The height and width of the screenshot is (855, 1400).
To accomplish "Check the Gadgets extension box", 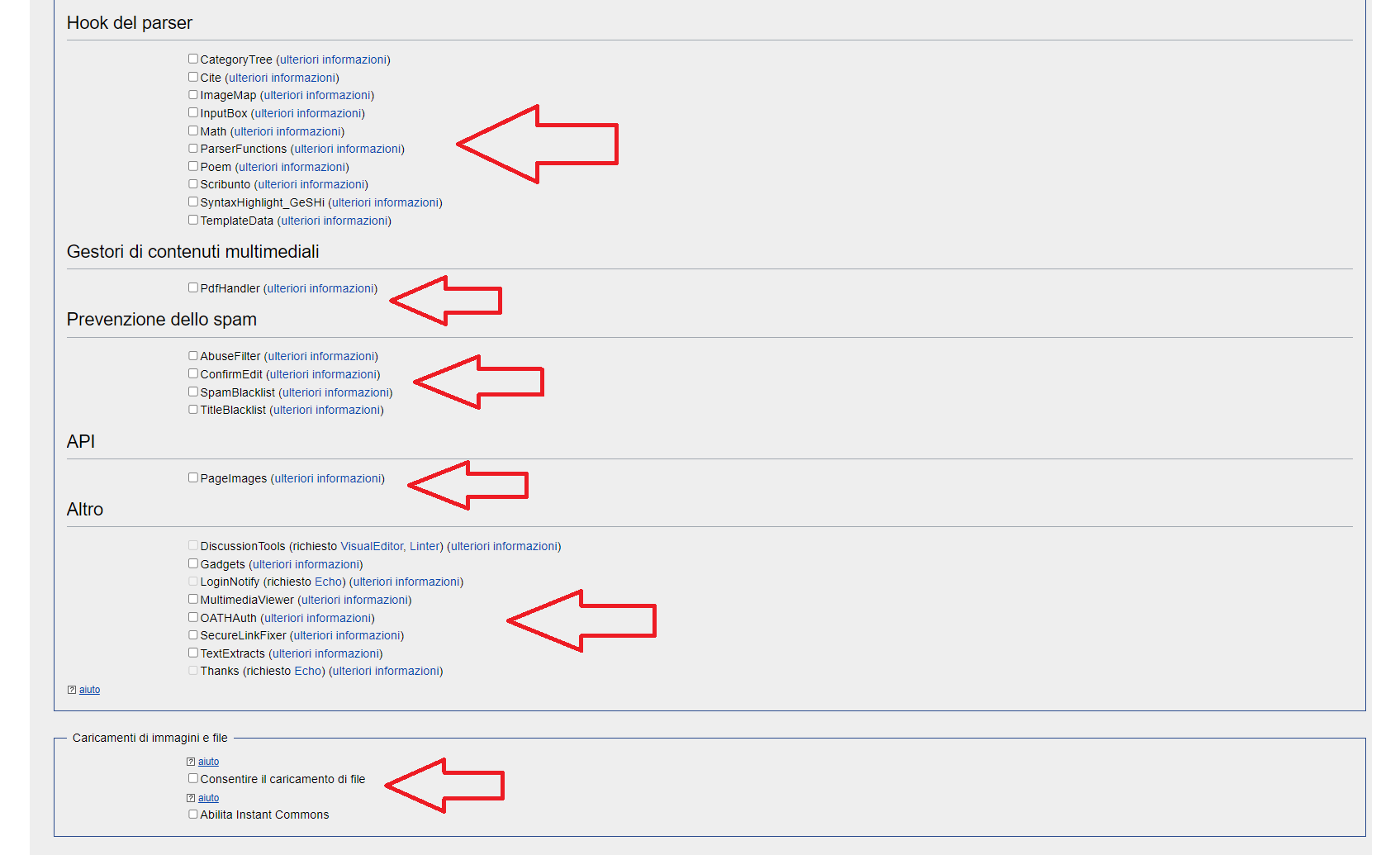I will click(x=192, y=564).
